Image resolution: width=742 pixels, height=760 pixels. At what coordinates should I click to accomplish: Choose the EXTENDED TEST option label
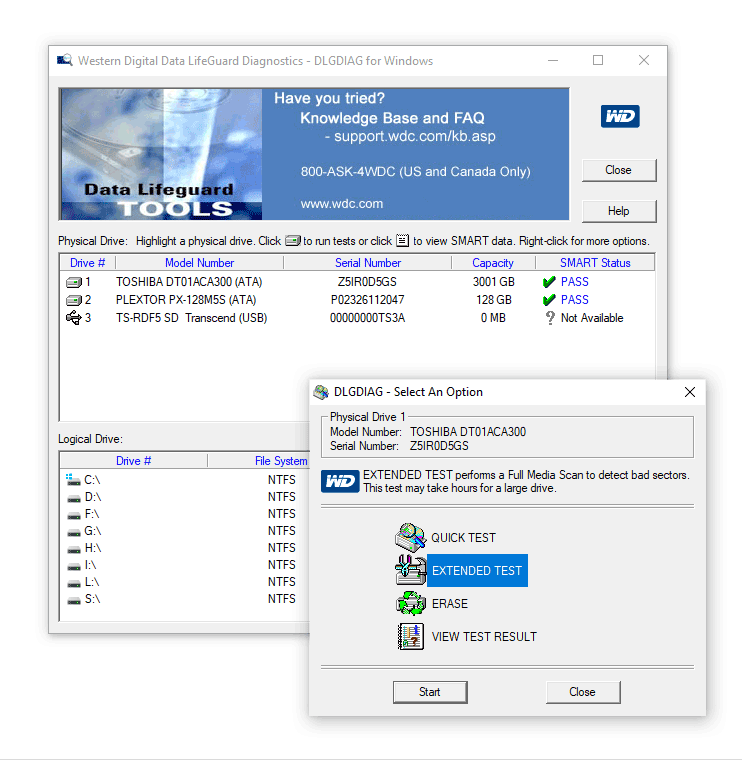(x=477, y=570)
